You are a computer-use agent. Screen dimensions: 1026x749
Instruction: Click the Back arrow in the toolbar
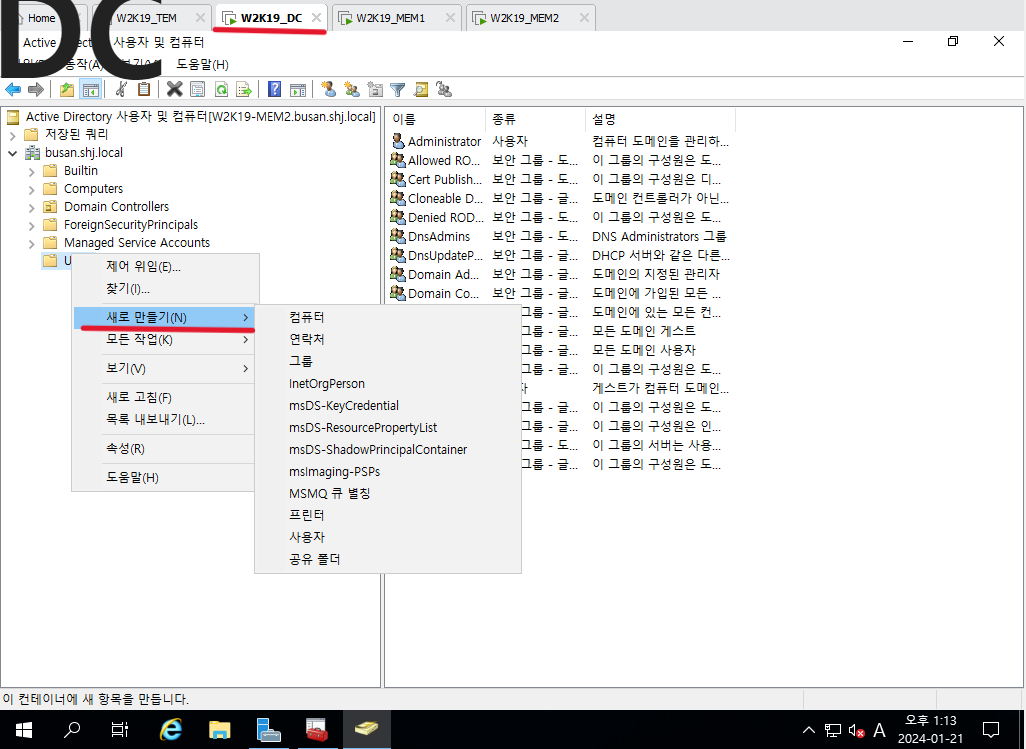click(x=12, y=90)
